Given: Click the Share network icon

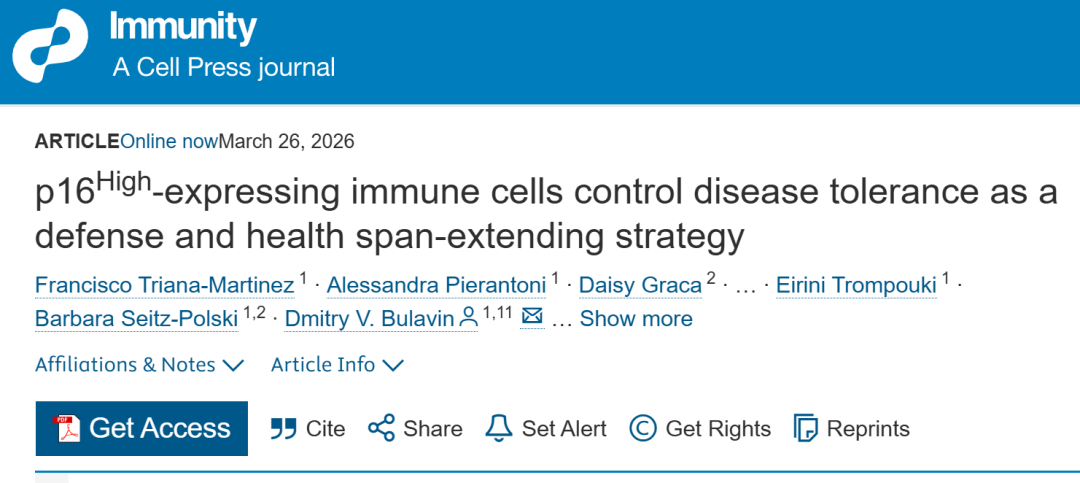Looking at the screenshot, I should 381,429.
